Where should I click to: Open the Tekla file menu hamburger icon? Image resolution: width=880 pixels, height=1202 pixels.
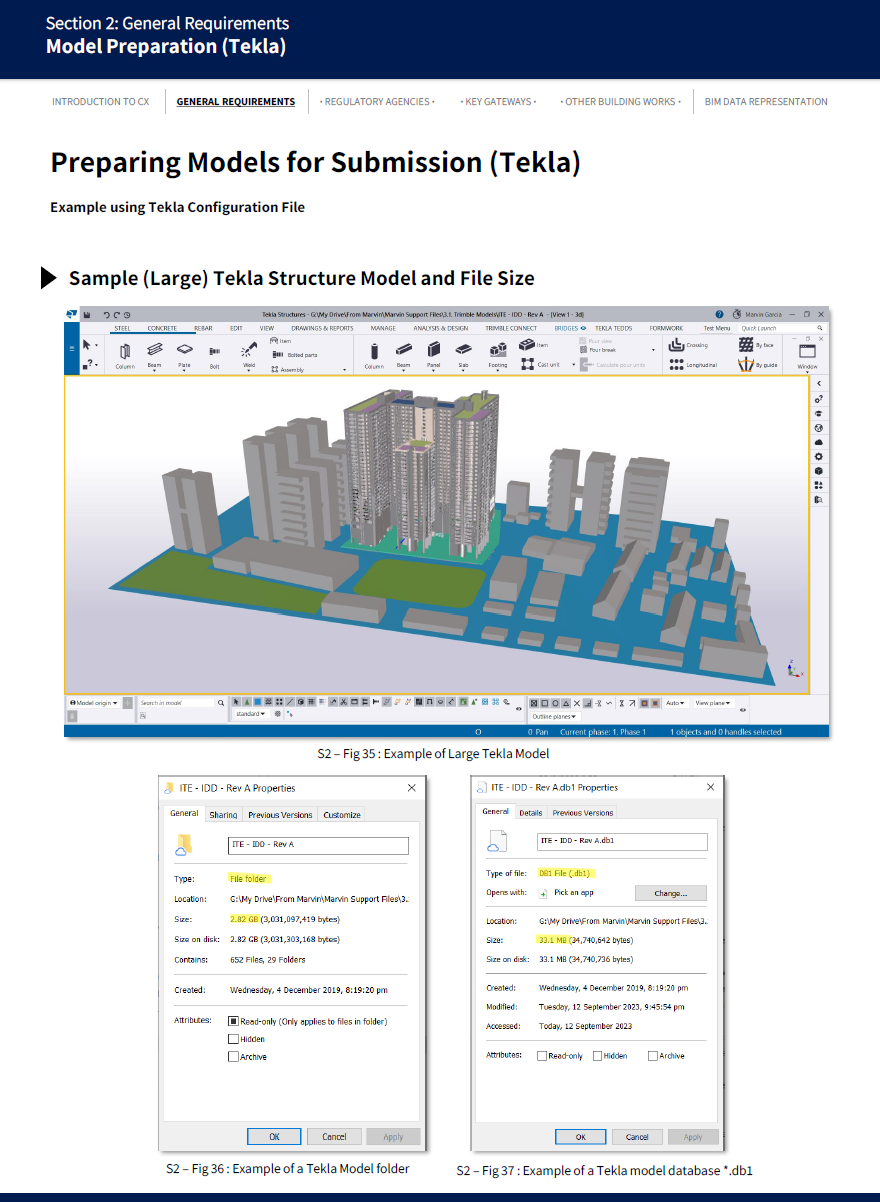(71, 348)
